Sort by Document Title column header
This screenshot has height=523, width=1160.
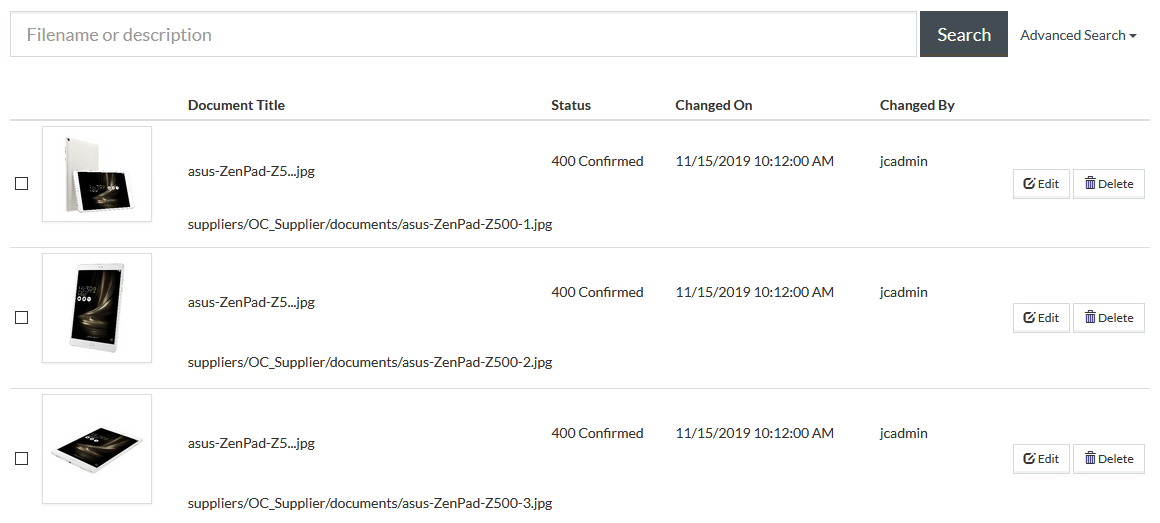pos(236,105)
